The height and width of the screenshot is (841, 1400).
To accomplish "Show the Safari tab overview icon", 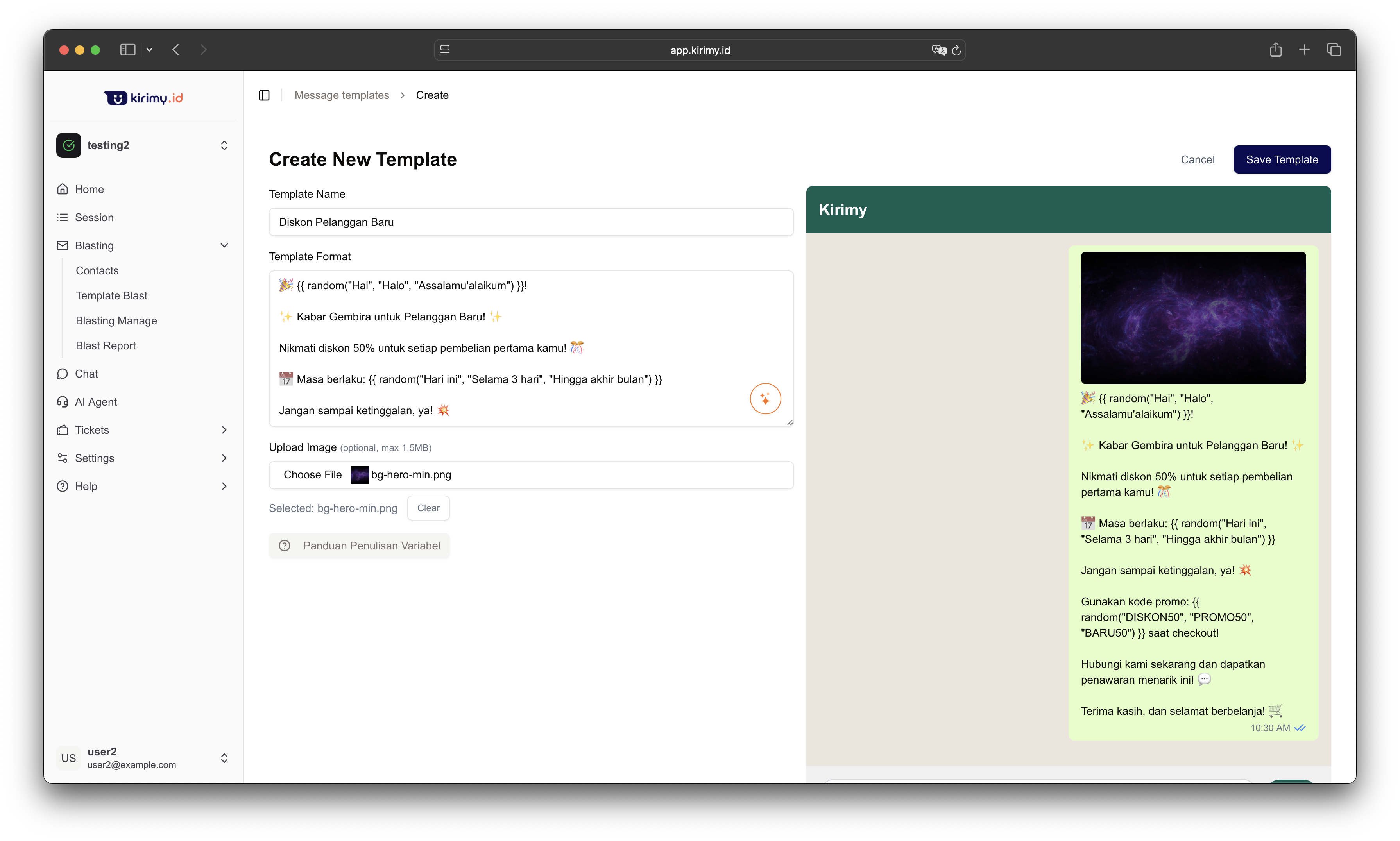I will [1334, 50].
